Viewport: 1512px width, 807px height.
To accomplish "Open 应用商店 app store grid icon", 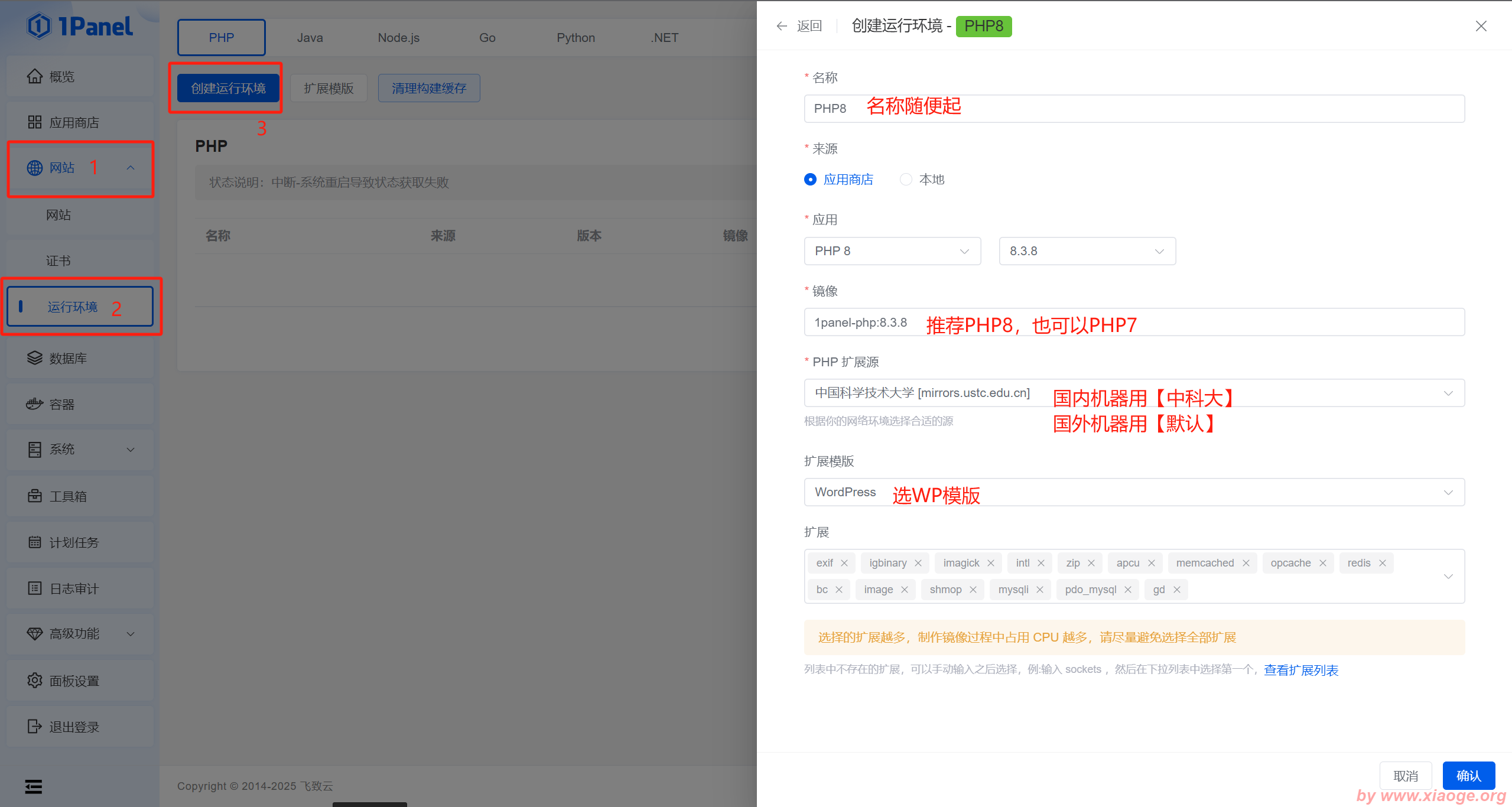I will (35, 122).
